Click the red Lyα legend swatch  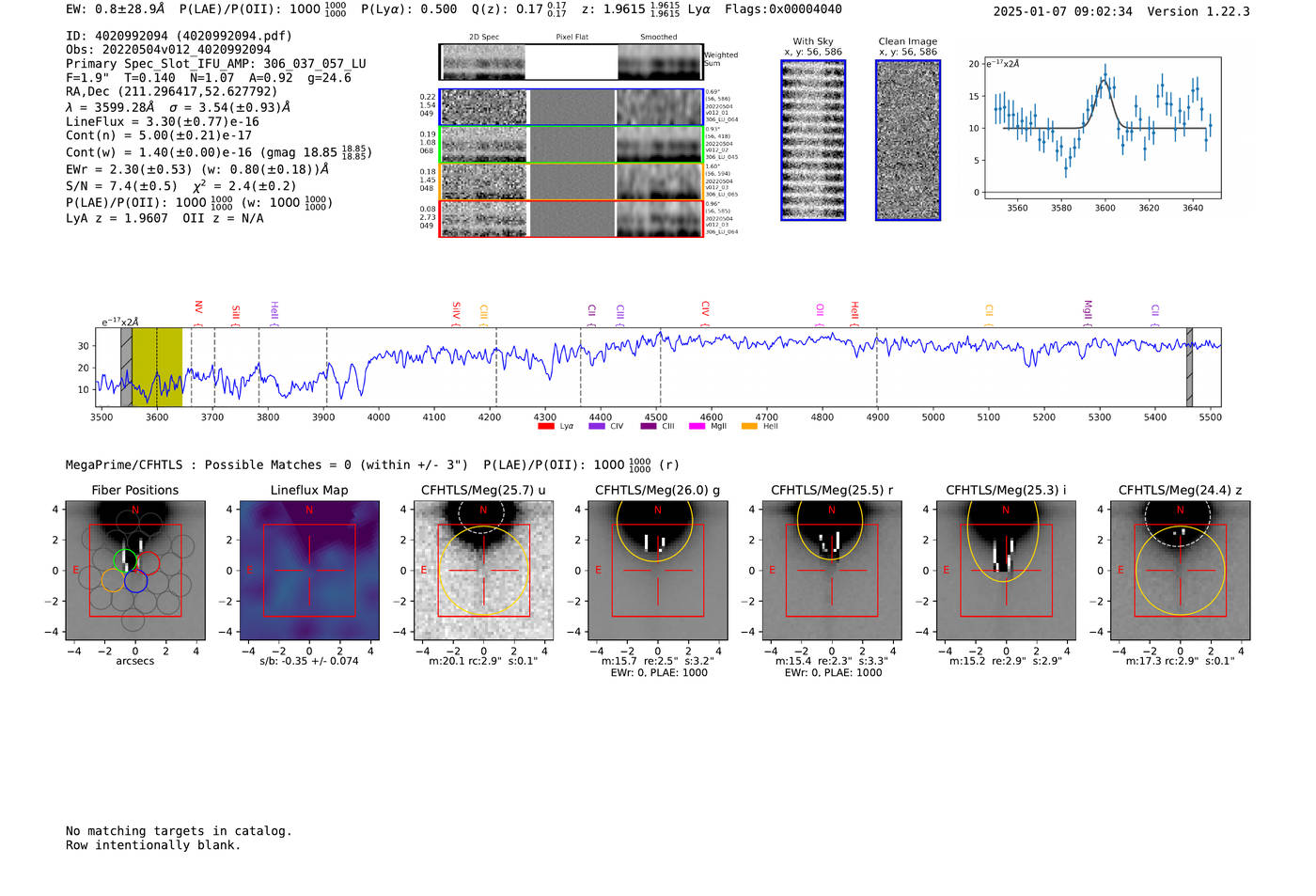point(545,426)
